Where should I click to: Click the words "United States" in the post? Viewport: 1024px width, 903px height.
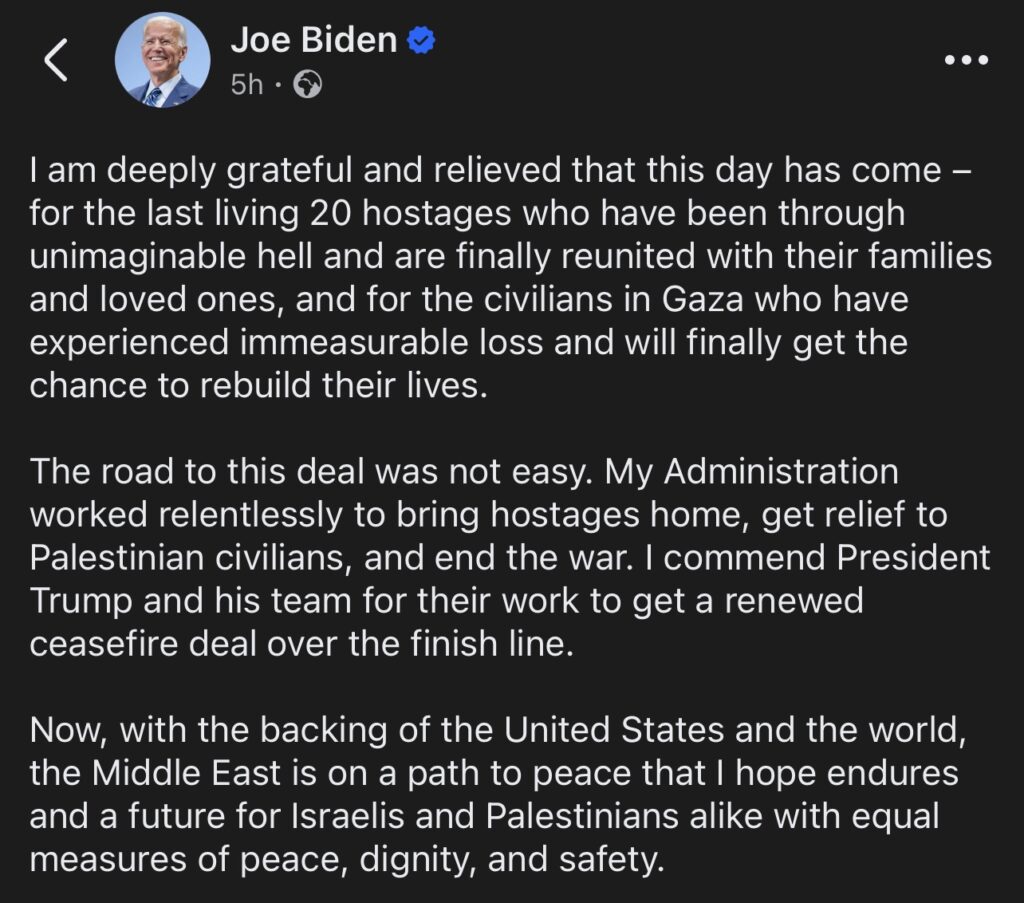point(615,730)
